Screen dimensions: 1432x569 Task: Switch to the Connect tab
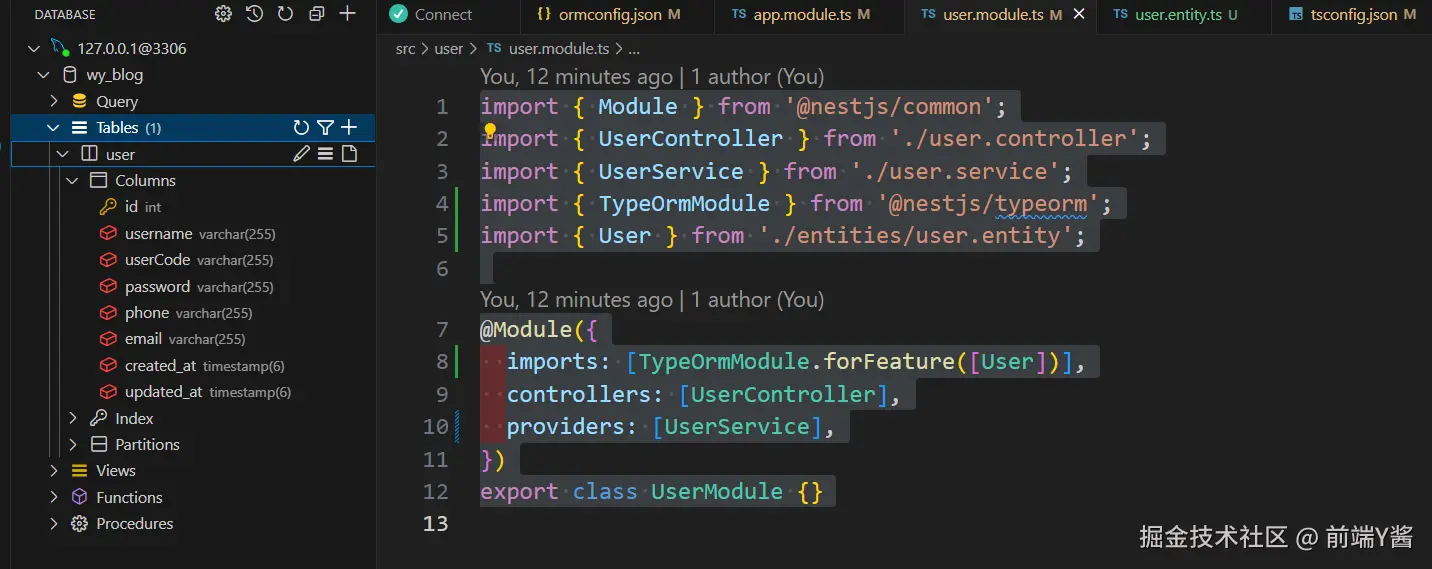[x=448, y=14]
